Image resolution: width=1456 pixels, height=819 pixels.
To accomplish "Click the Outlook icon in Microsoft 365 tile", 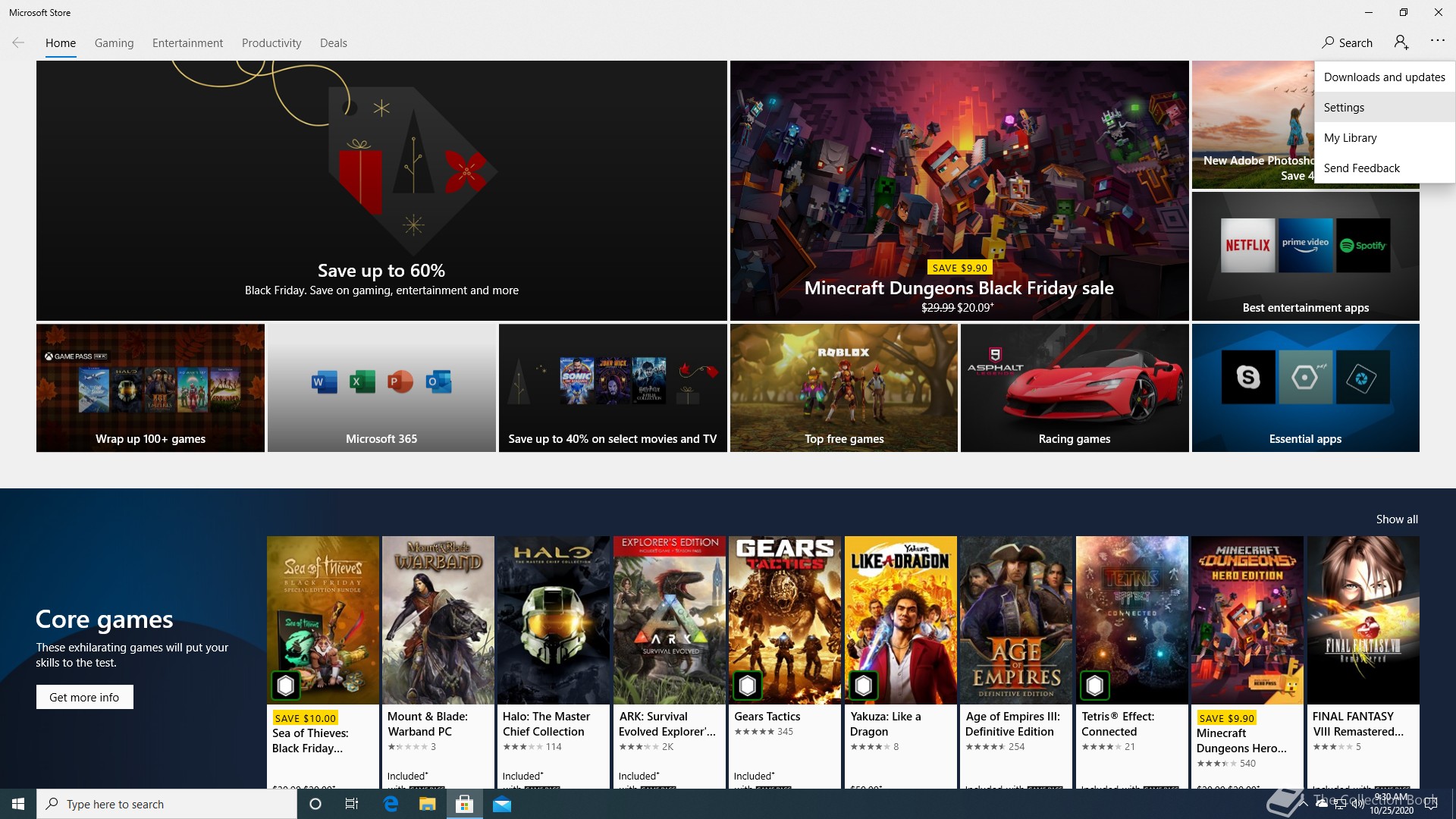I will pos(438,381).
